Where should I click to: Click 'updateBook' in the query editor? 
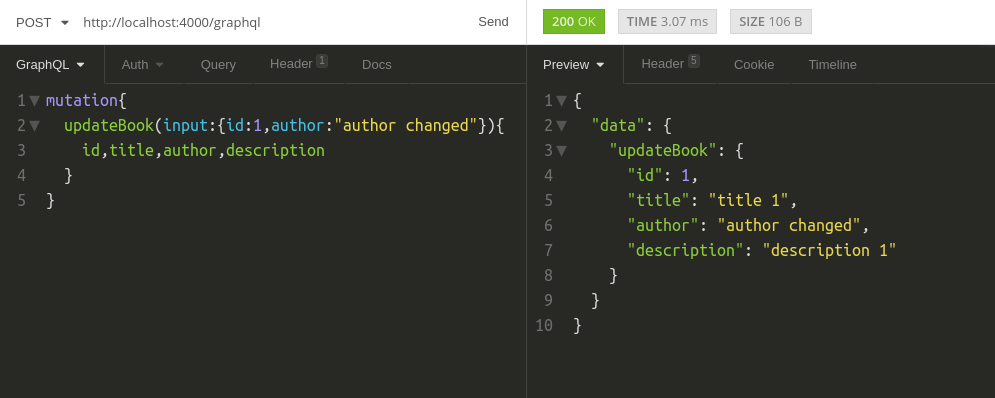click(109, 125)
